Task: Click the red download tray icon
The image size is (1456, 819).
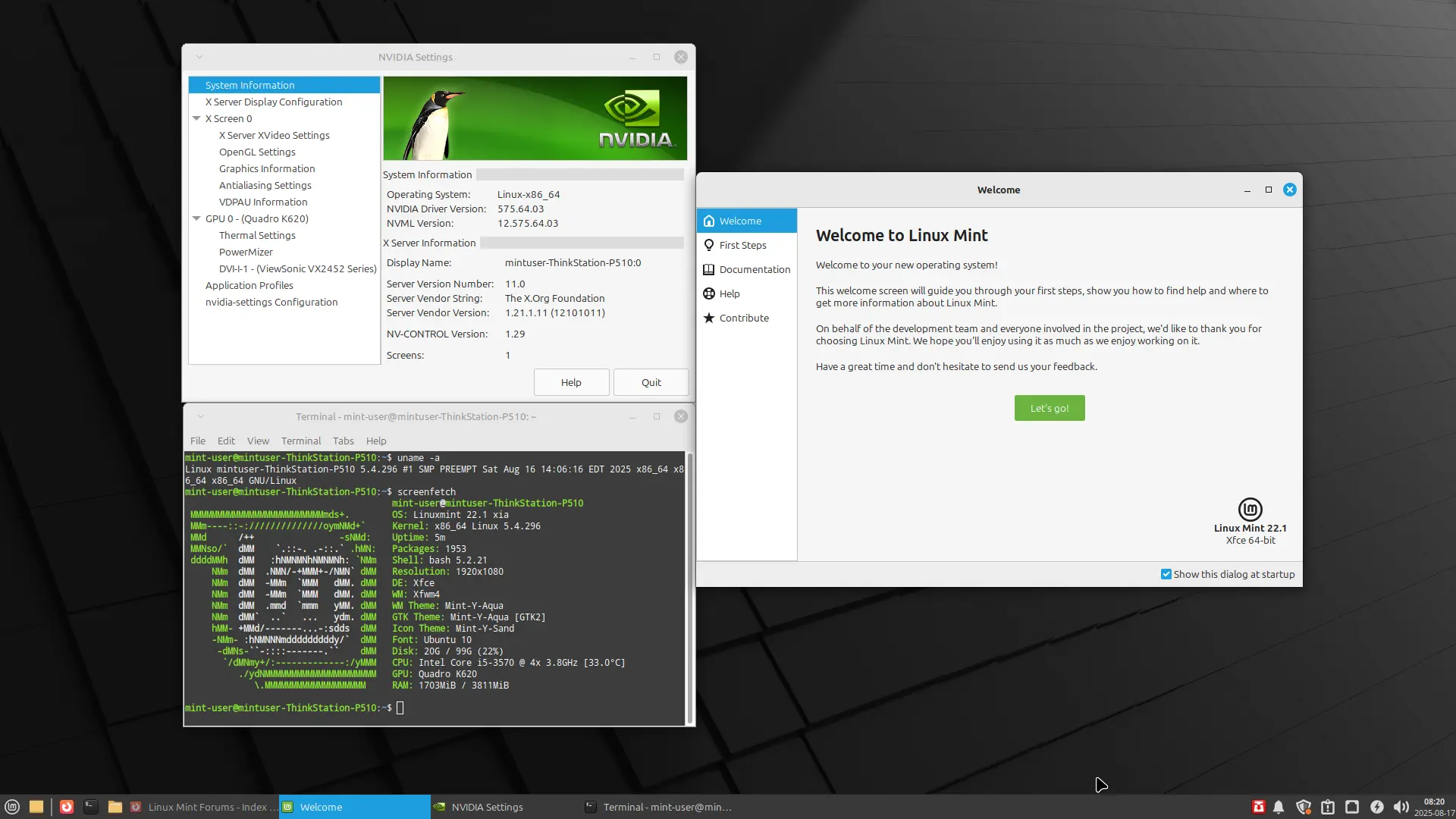Action: pyautogui.click(x=1258, y=807)
